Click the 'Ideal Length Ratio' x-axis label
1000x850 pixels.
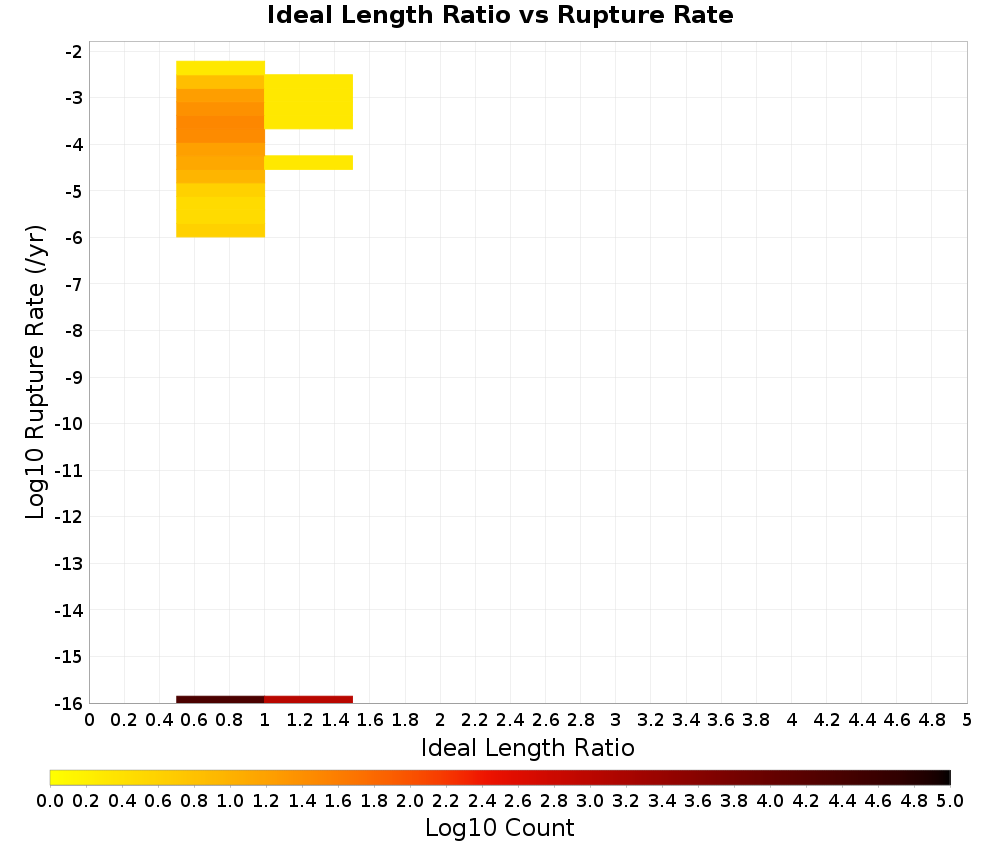pos(527,747)
